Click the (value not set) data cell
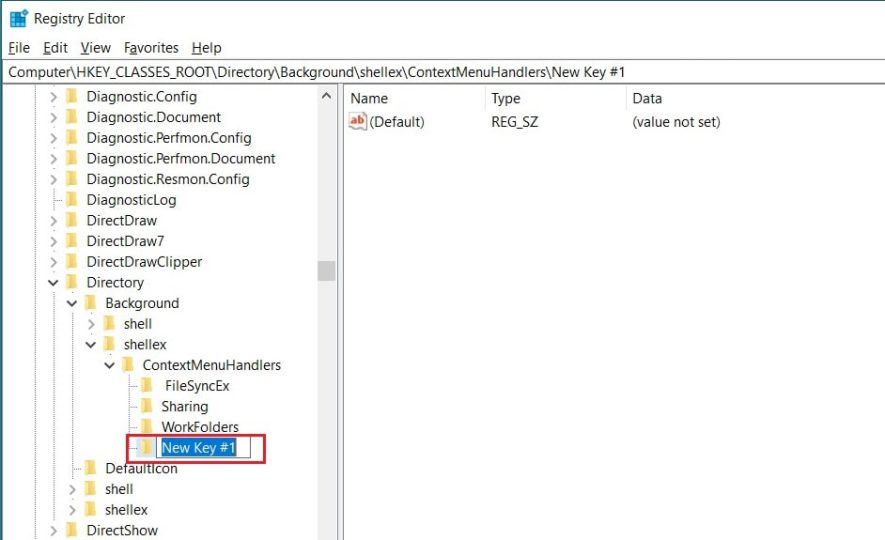This screenshot has height=540, width=885. pyautogui.click(x=676, y=122)
